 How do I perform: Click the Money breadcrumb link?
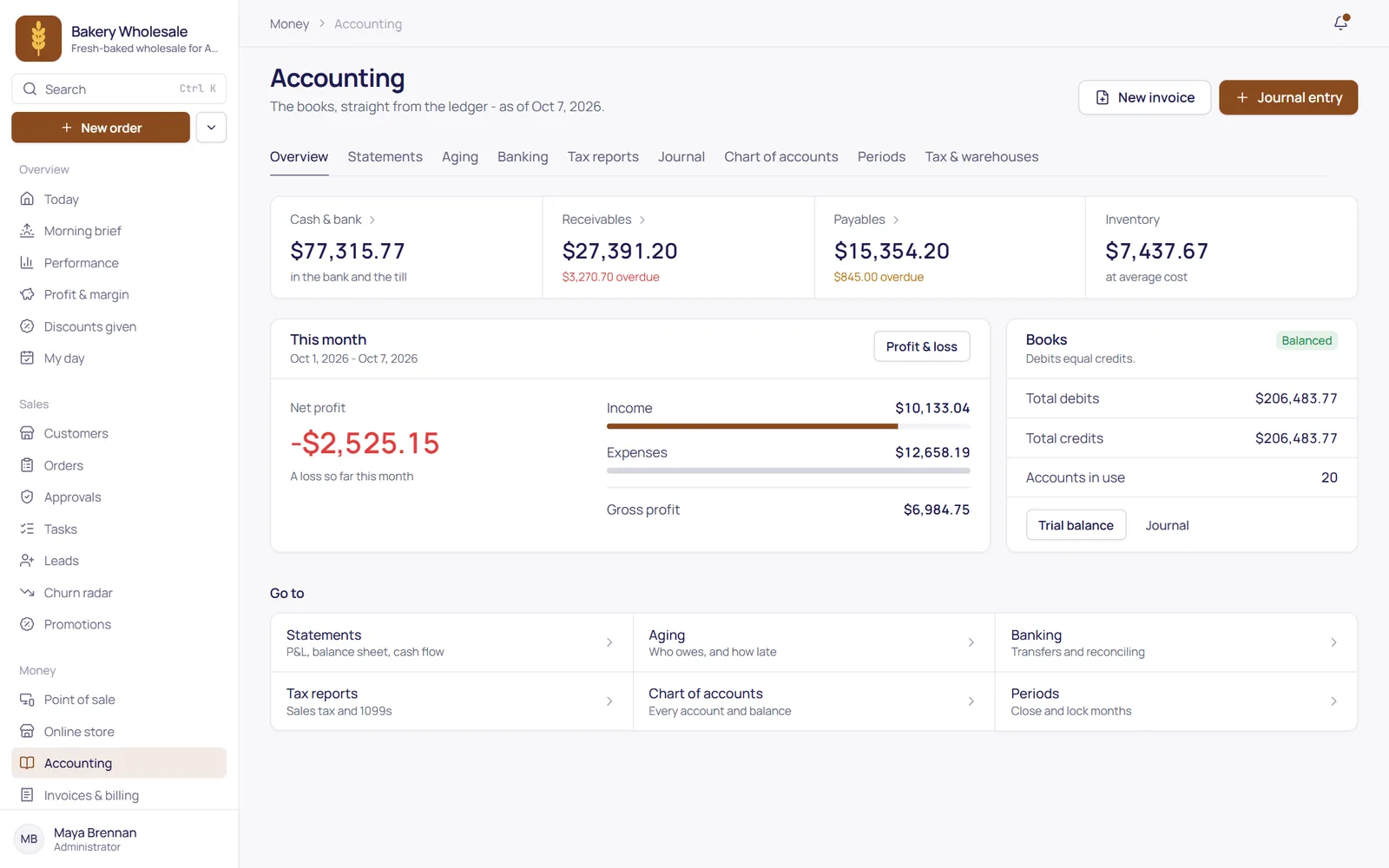(289, 24)
